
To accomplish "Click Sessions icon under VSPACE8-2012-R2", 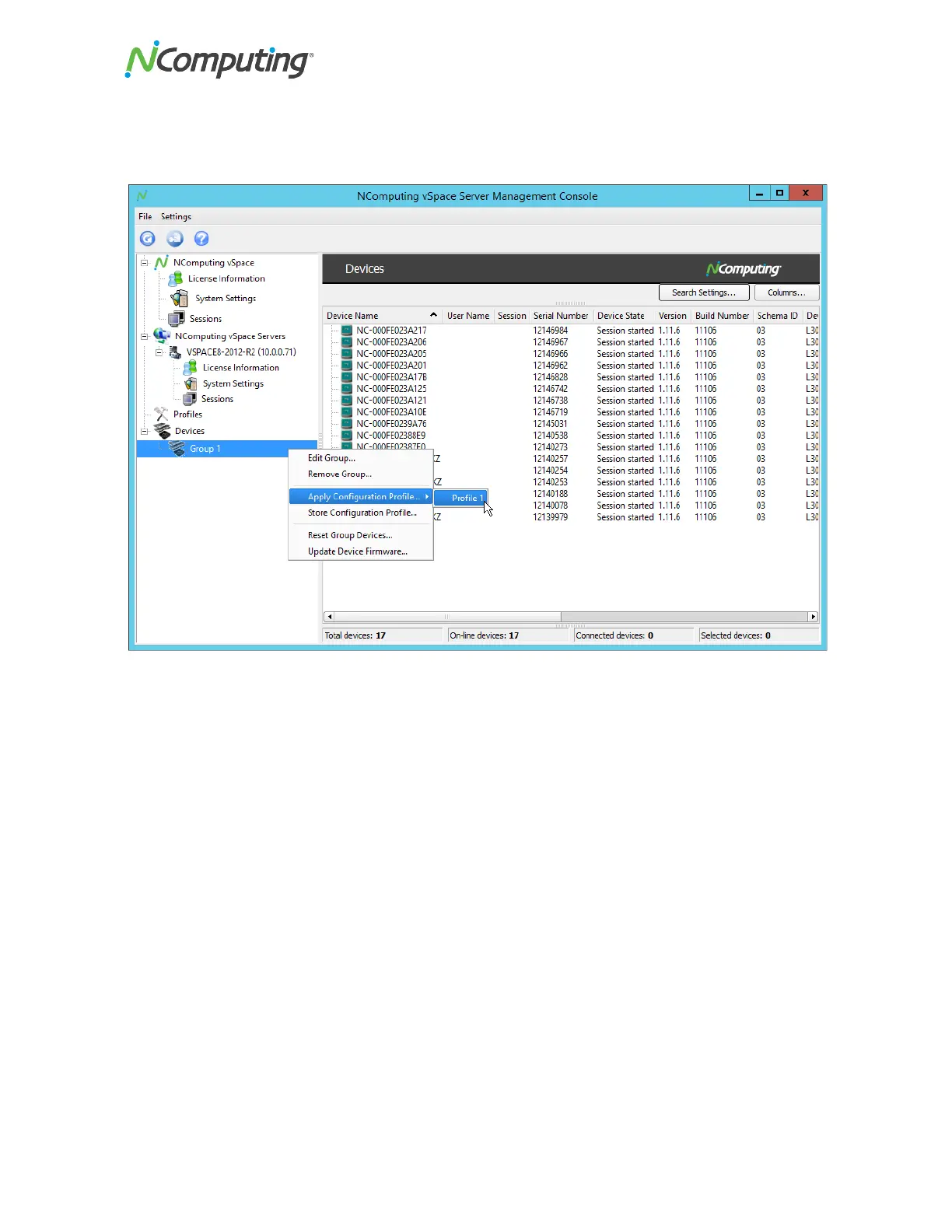I will click(190, 399).
